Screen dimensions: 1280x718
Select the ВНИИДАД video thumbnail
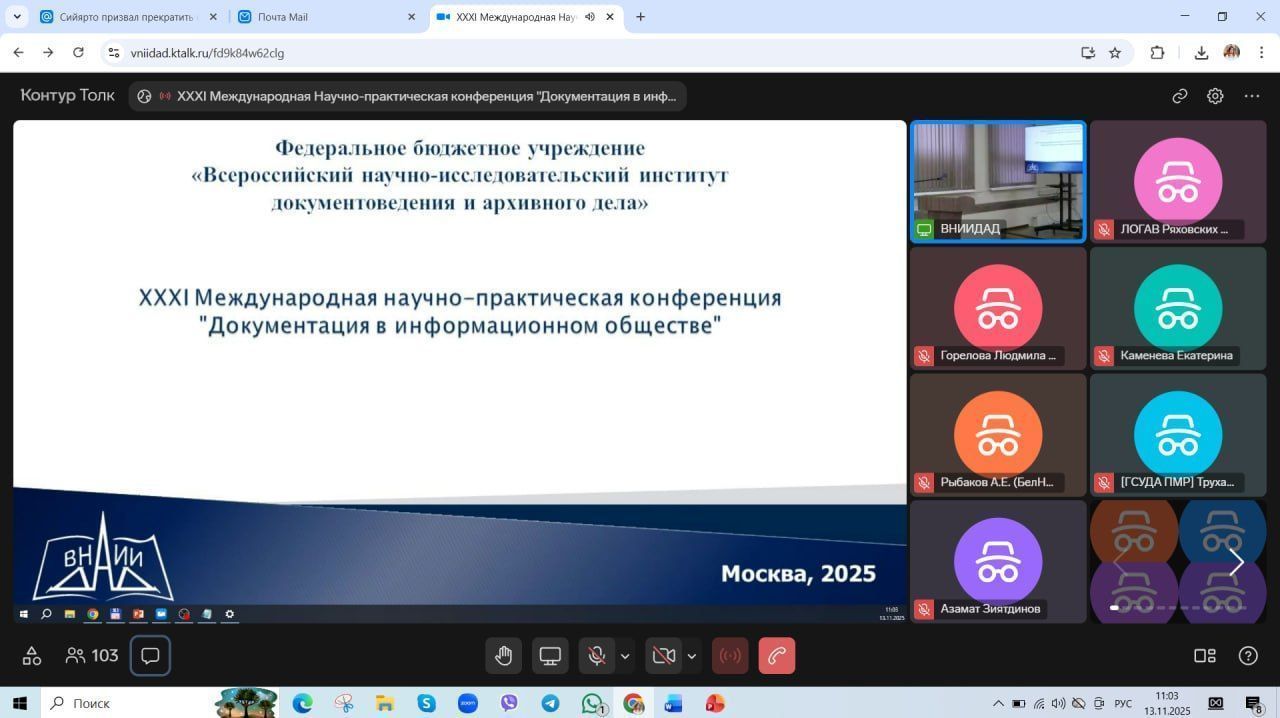click(x=998, y=181)
